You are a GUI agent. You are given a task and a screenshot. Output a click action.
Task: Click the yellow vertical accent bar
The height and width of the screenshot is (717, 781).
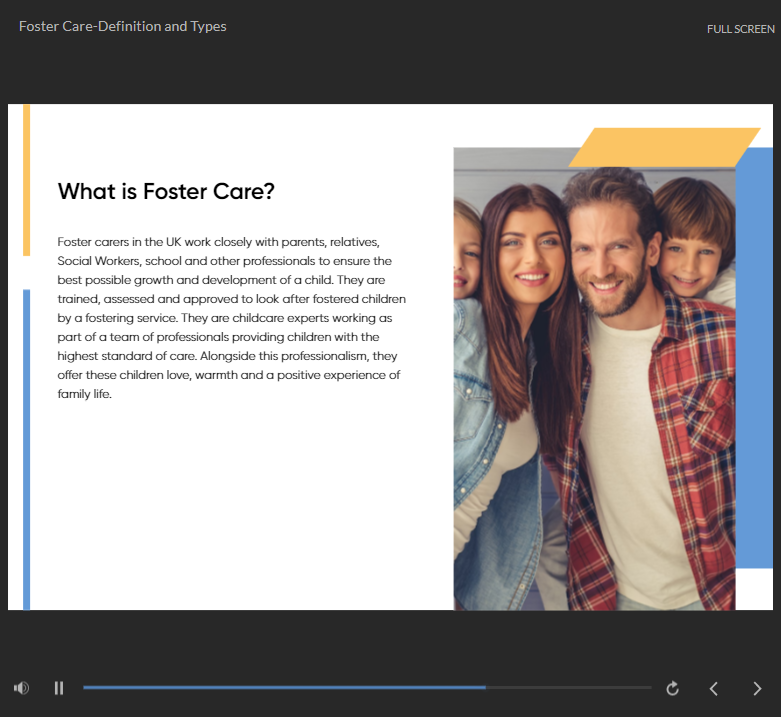tap(27, 180)
